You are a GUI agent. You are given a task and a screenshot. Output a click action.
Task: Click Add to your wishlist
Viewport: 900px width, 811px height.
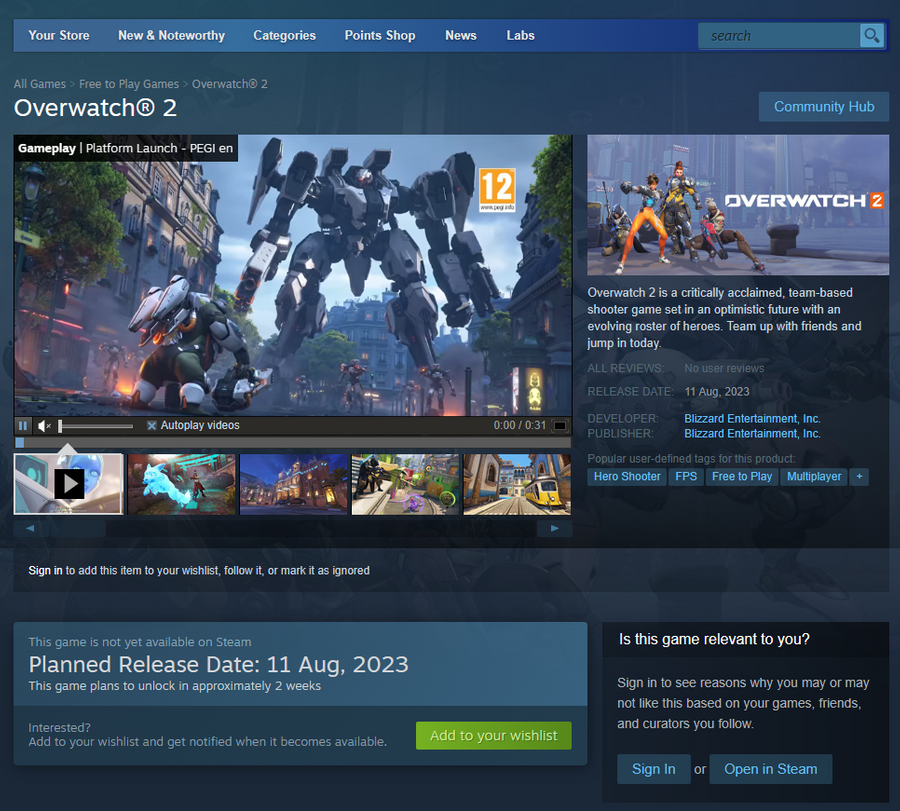point(493,735)
